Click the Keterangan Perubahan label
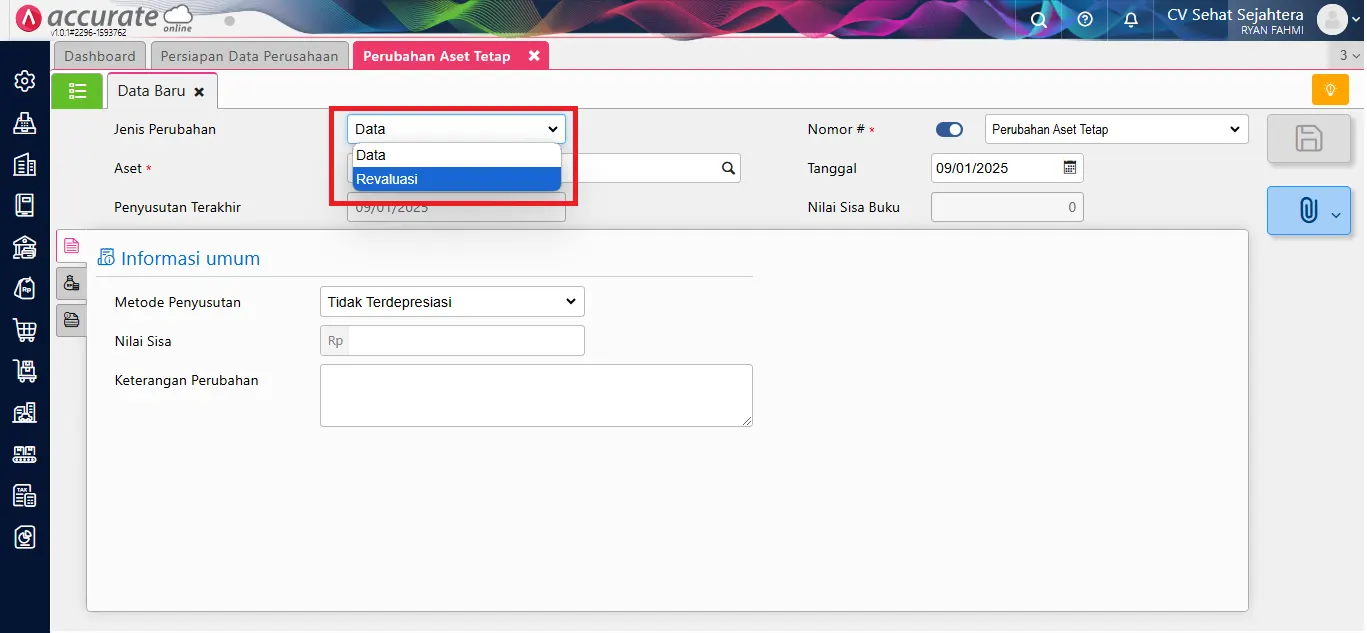The width and height of the screenshot is (1367, 633). pos(187,380)
